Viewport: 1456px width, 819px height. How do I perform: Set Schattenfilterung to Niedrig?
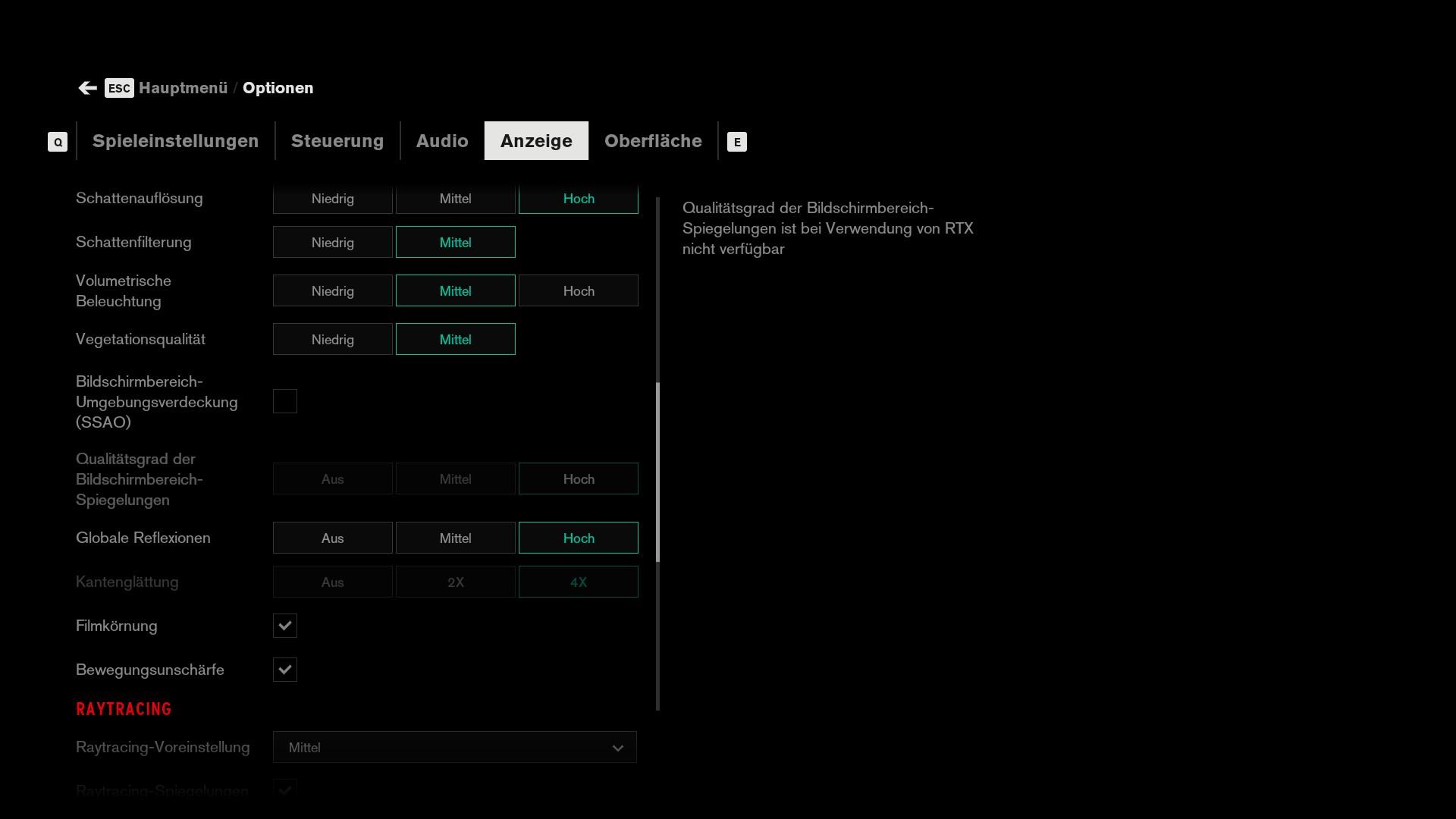(x=333, y=243)
